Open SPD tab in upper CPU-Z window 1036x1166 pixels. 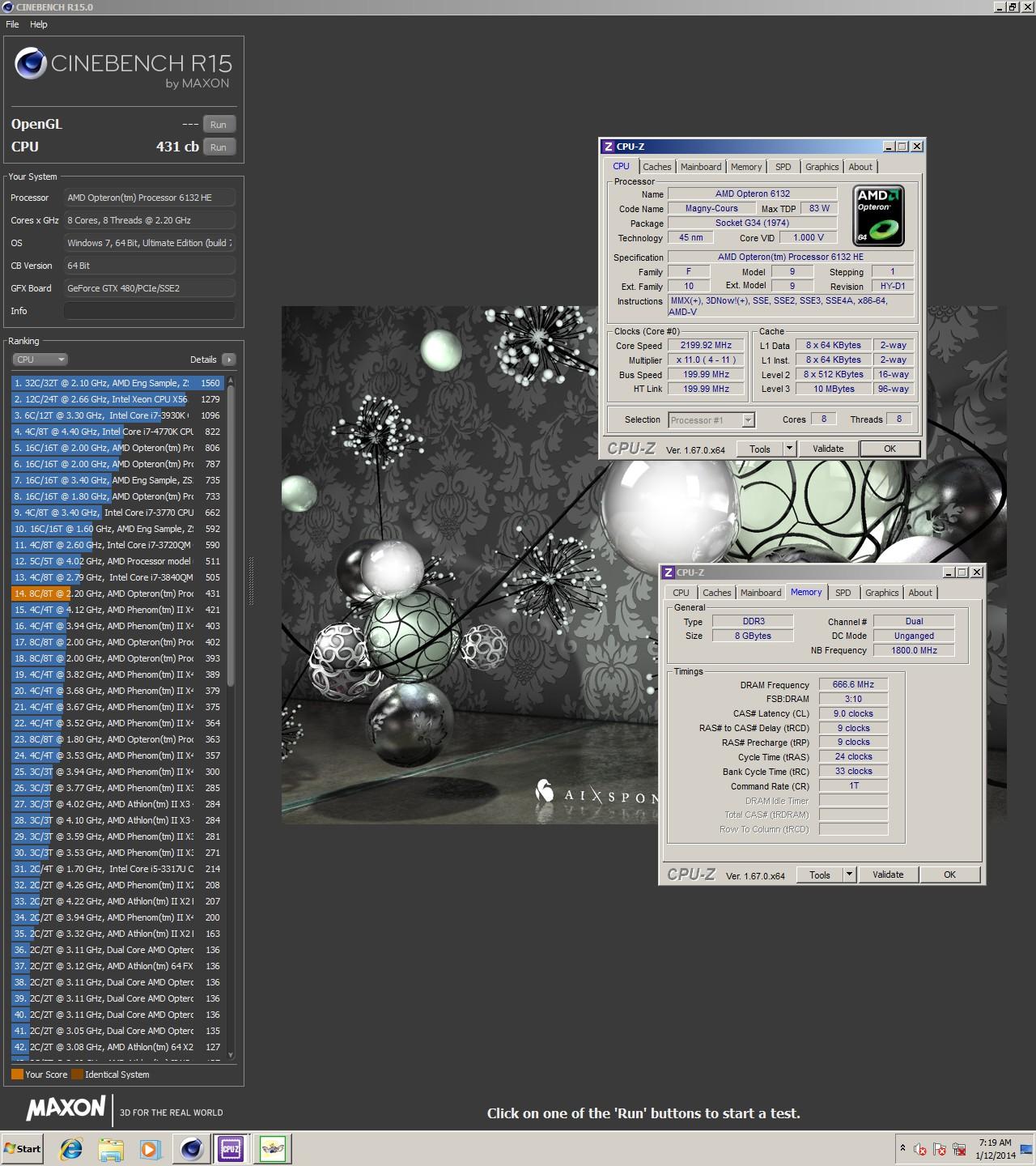pos(783,167)
